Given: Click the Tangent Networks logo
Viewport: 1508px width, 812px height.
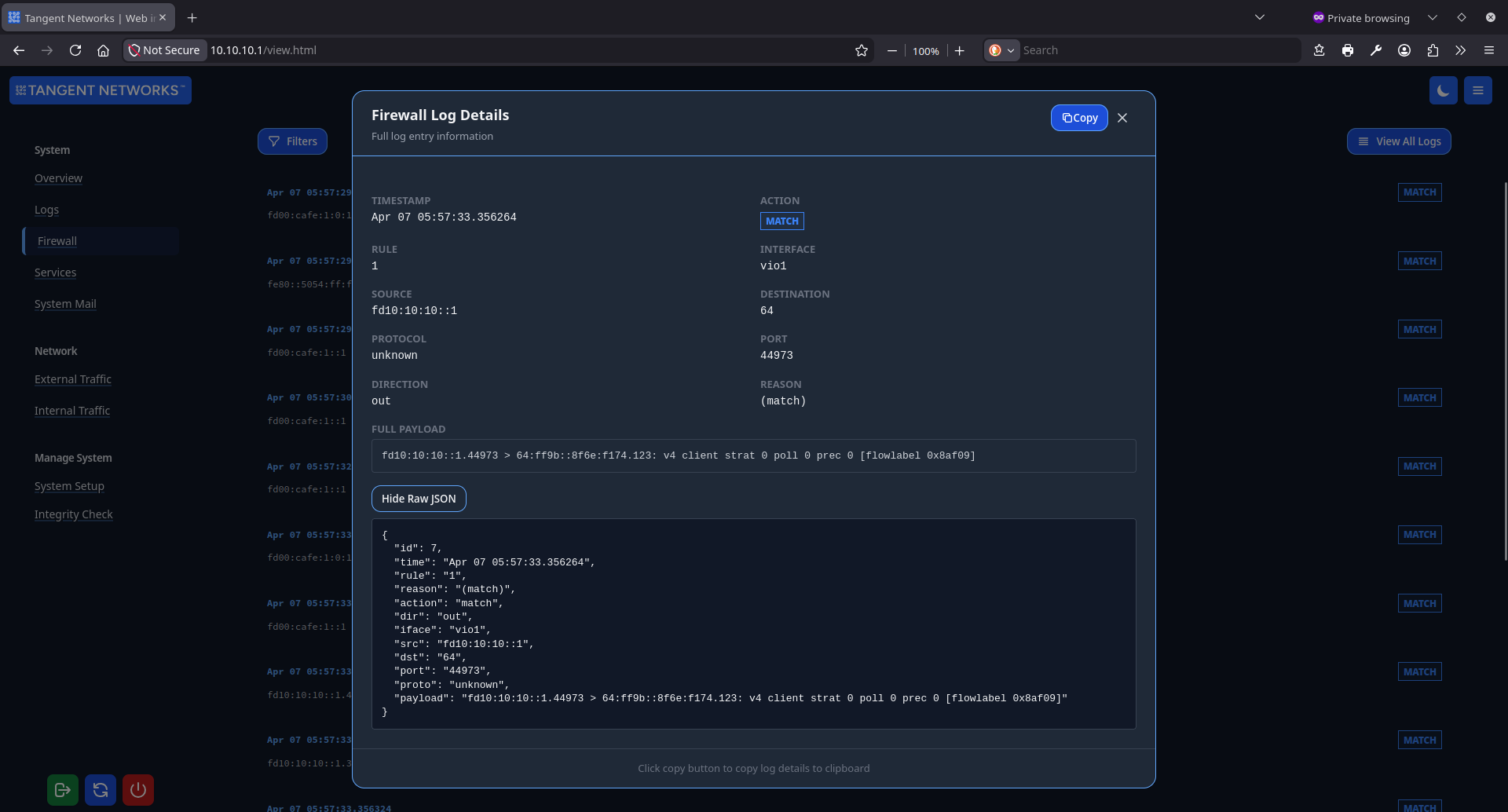Looking at the screenshot, I should 100,90.
